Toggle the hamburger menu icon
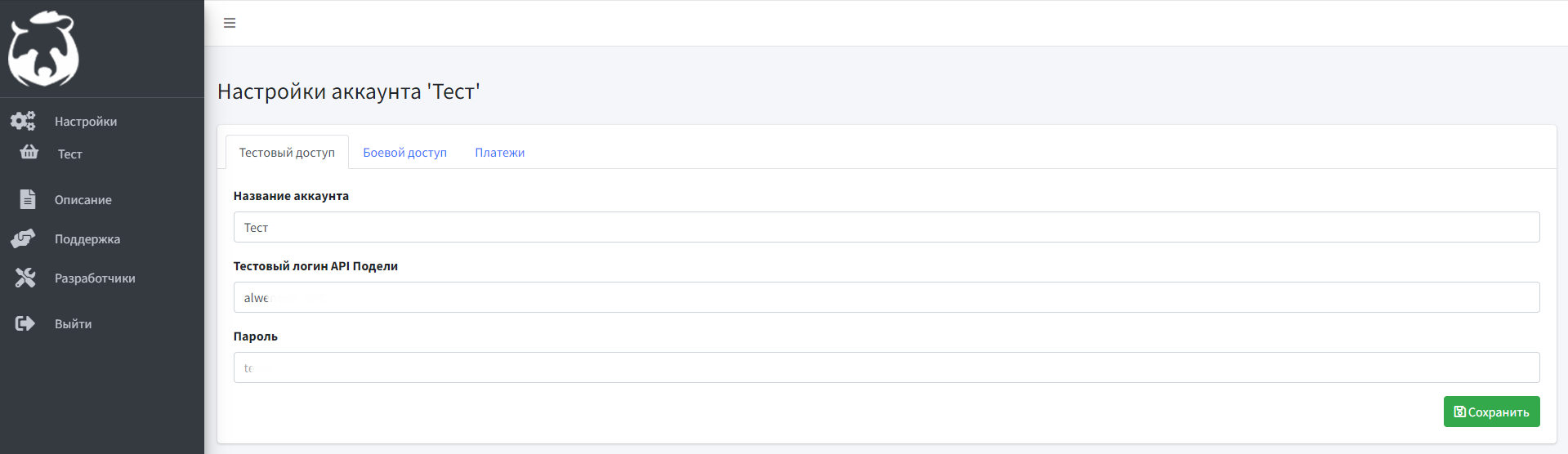 (x=230, y=23)
